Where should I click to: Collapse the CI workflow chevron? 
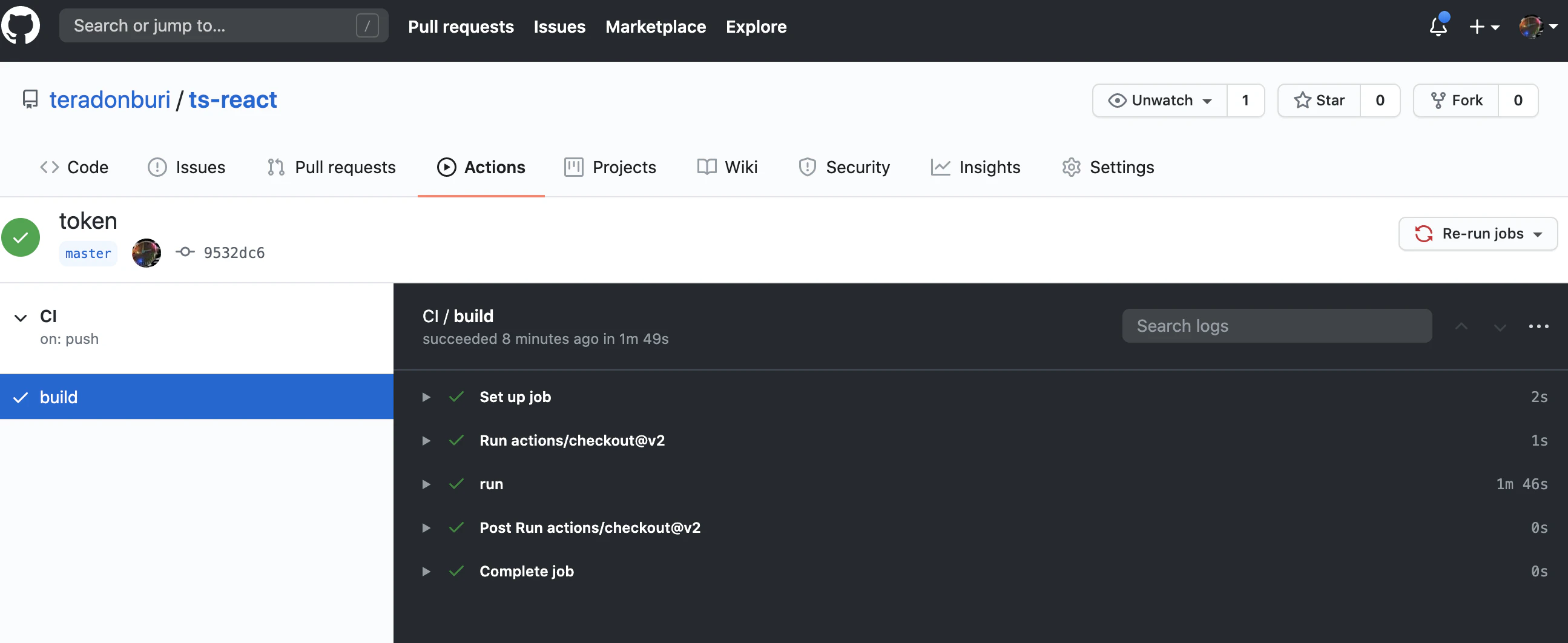point(21,318)
